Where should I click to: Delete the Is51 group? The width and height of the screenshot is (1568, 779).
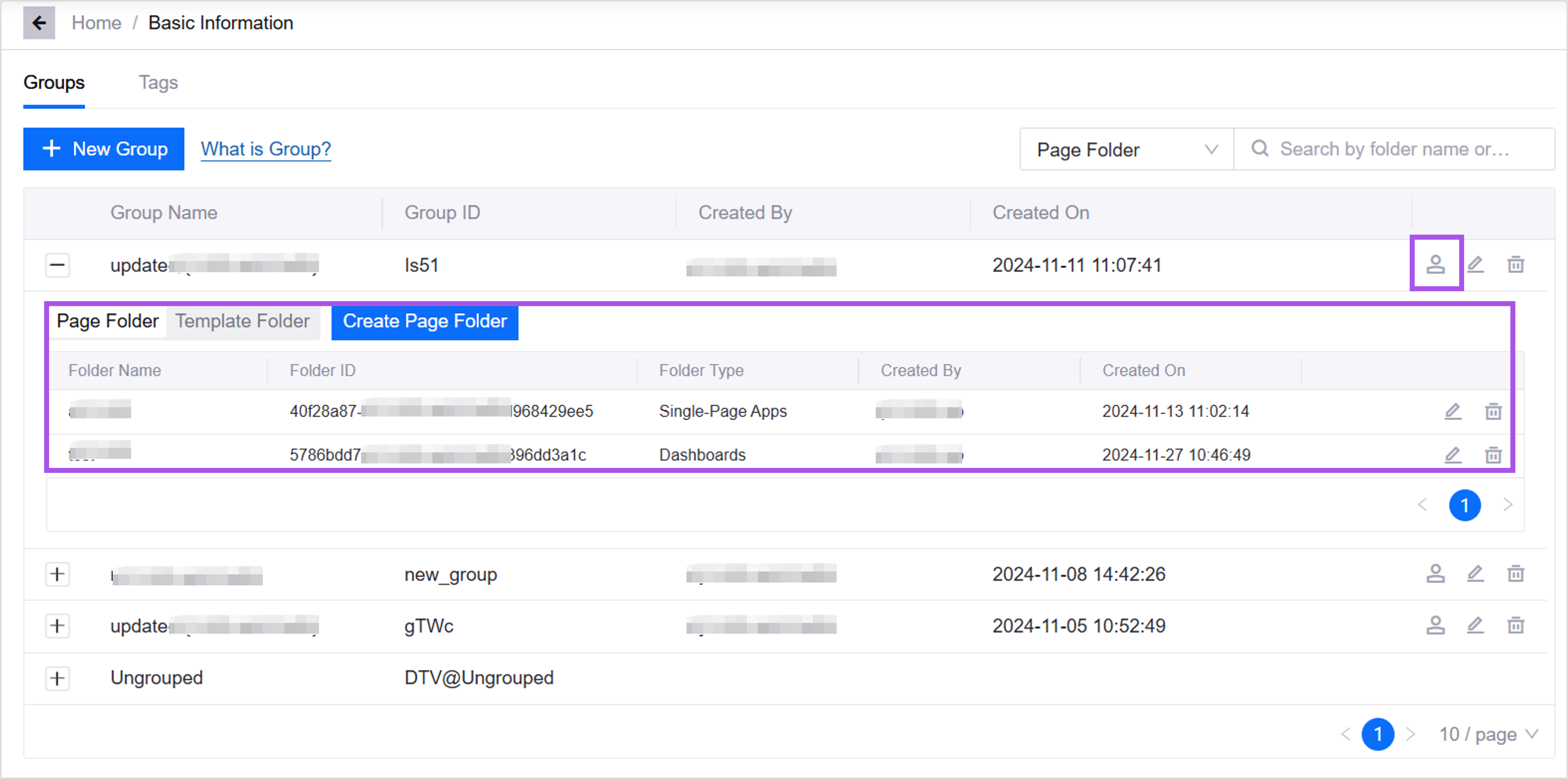pyautogui.click(x=1515, y=265)
